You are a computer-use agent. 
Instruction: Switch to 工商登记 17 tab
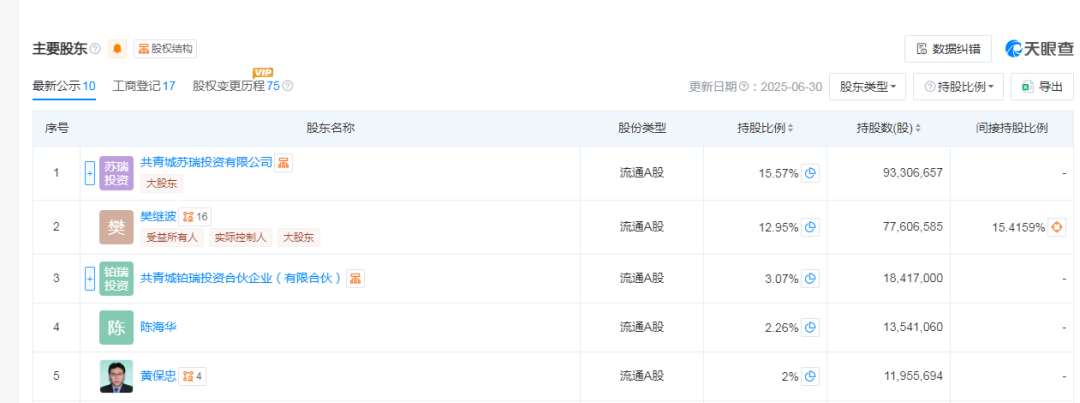[144, 86]
